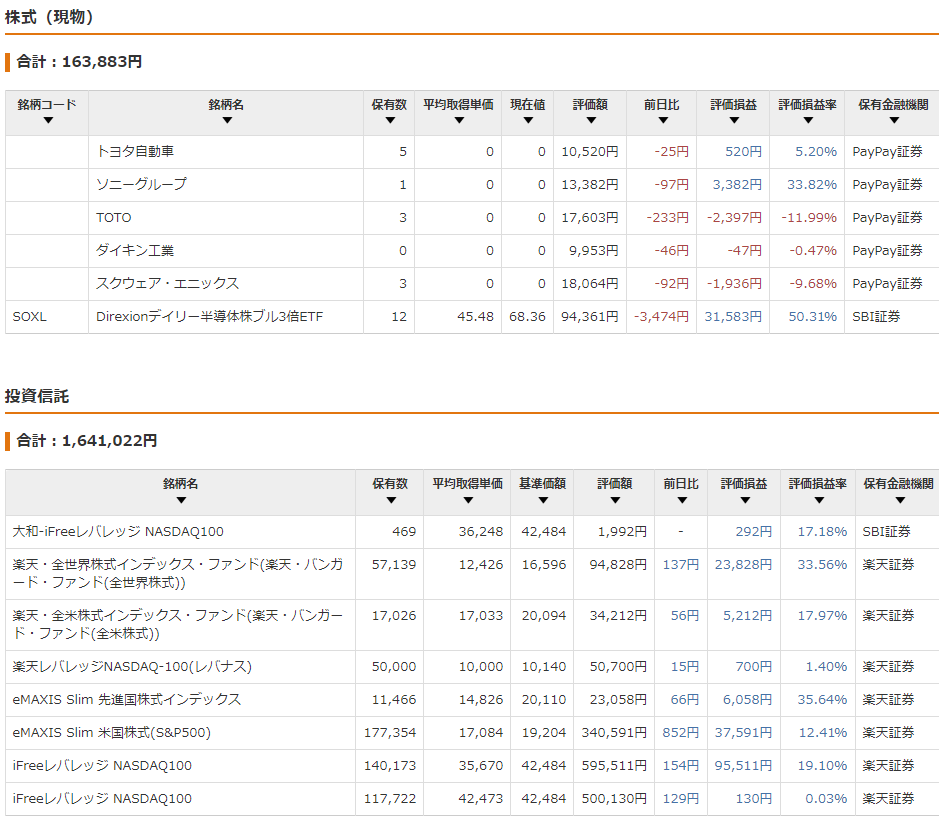
Task: Click the 68.36 current price cell
Action: coord(528,316)
